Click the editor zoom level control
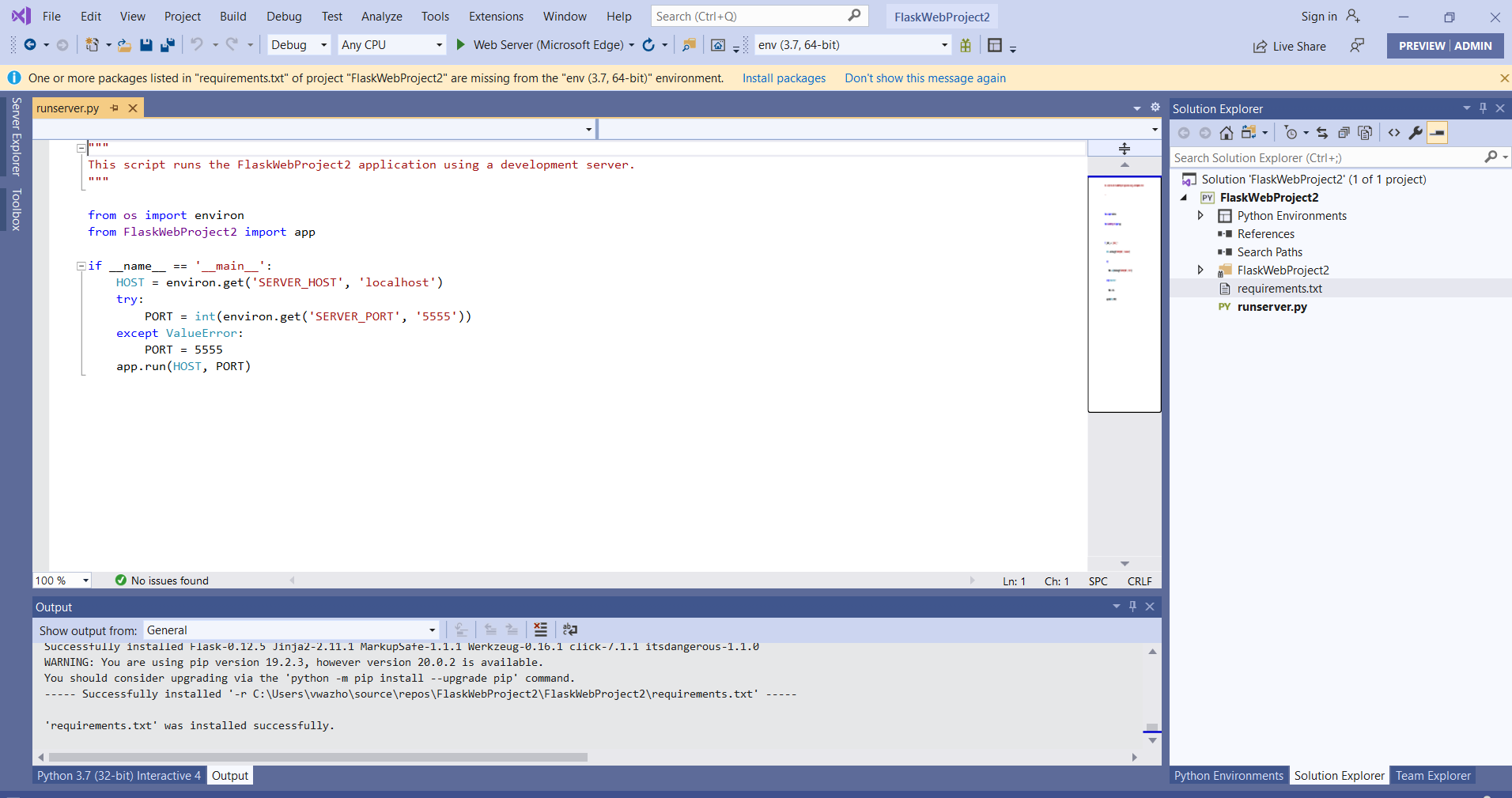Screen dimensions: 1512x798 pyautogui.click(x=61, y=580)
